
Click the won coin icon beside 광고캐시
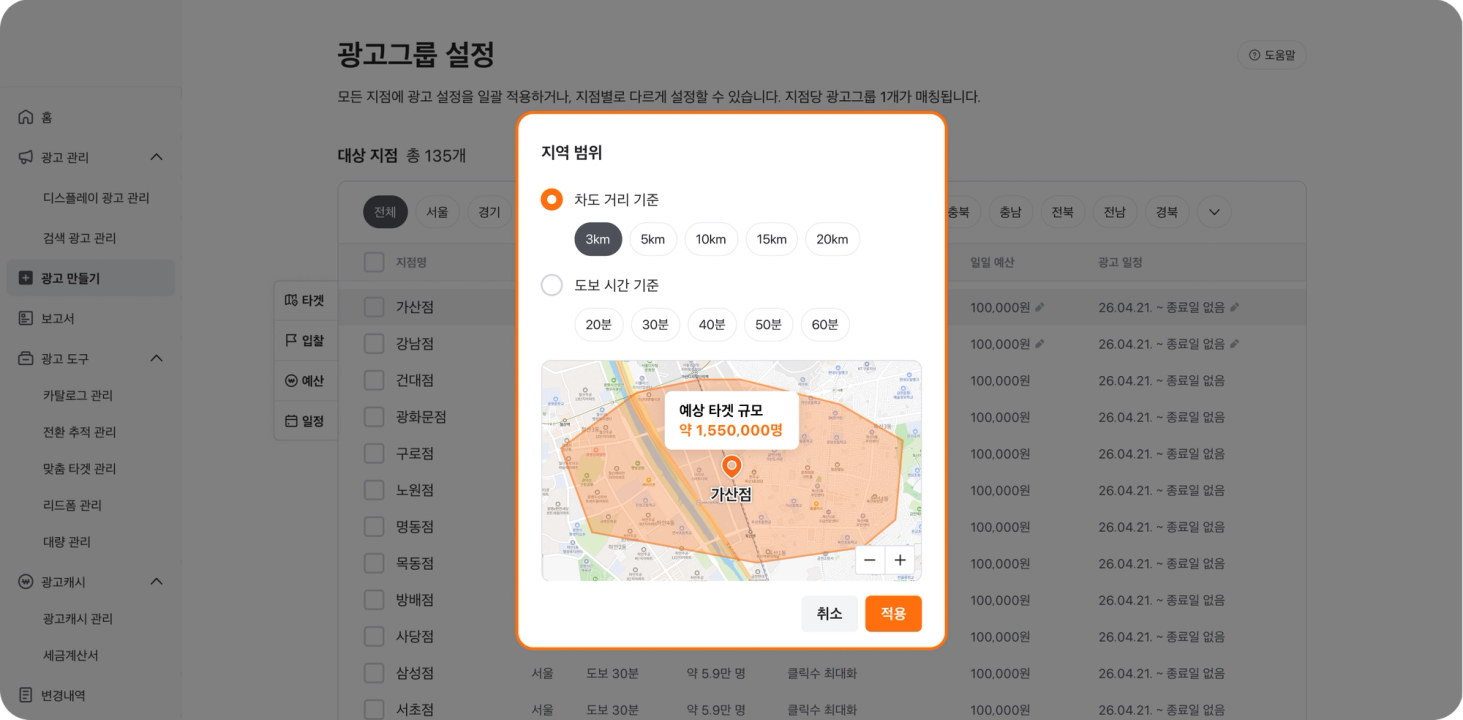click(26, 582)
